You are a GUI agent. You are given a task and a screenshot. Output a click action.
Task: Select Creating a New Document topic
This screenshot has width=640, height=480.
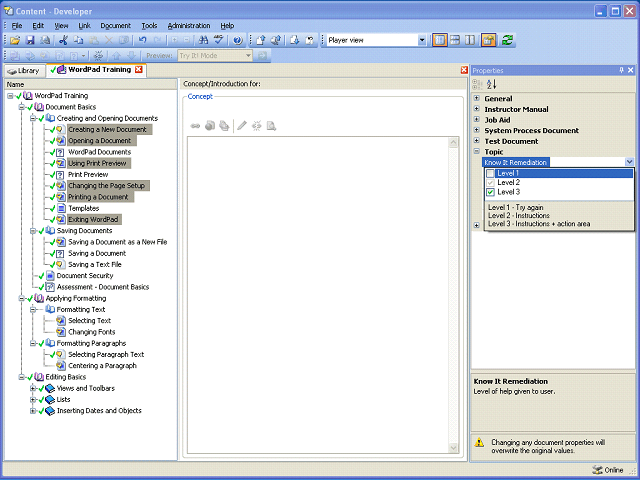(107, 129)
